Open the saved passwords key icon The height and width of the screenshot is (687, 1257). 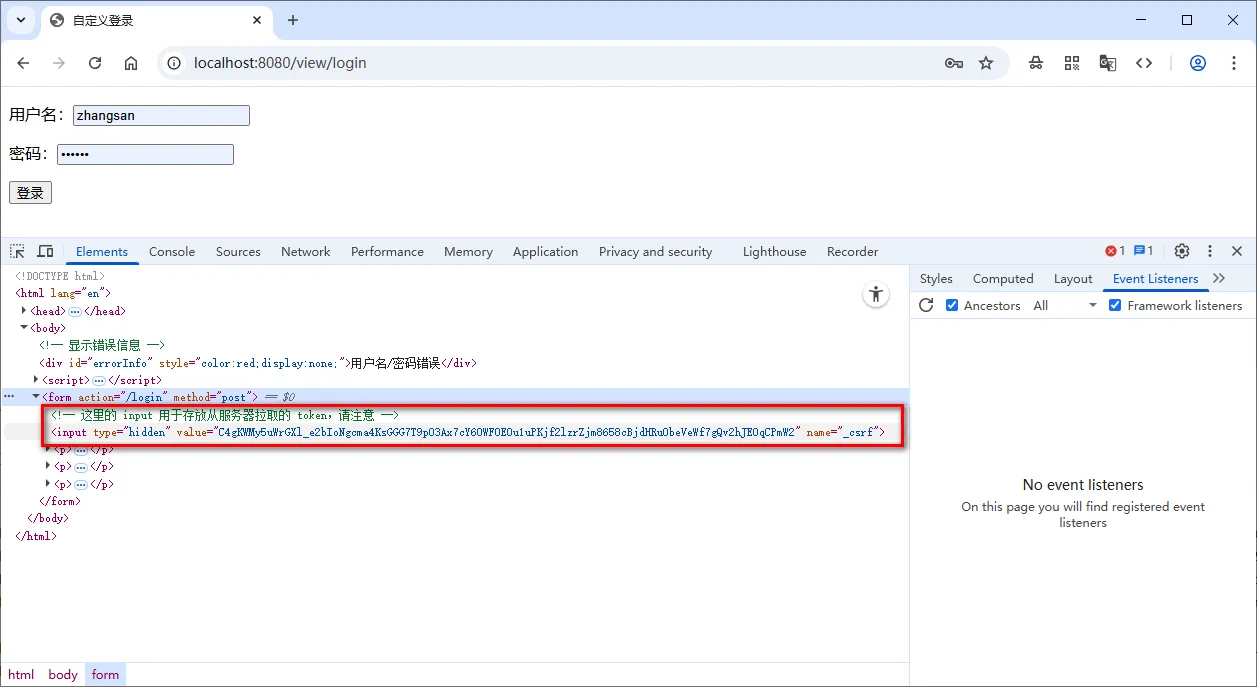point(954,63)
